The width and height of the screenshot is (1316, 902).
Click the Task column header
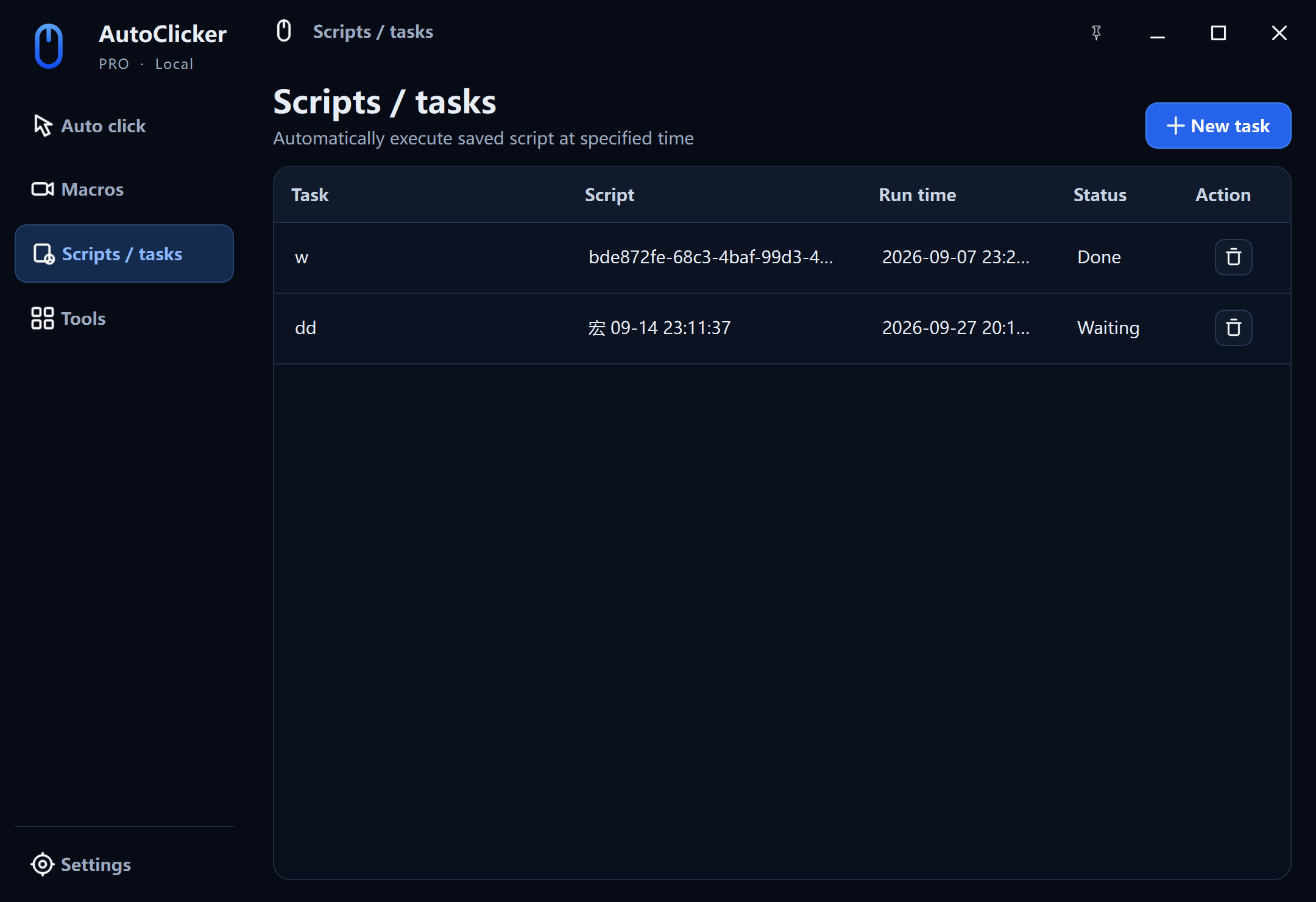(310, 195)
